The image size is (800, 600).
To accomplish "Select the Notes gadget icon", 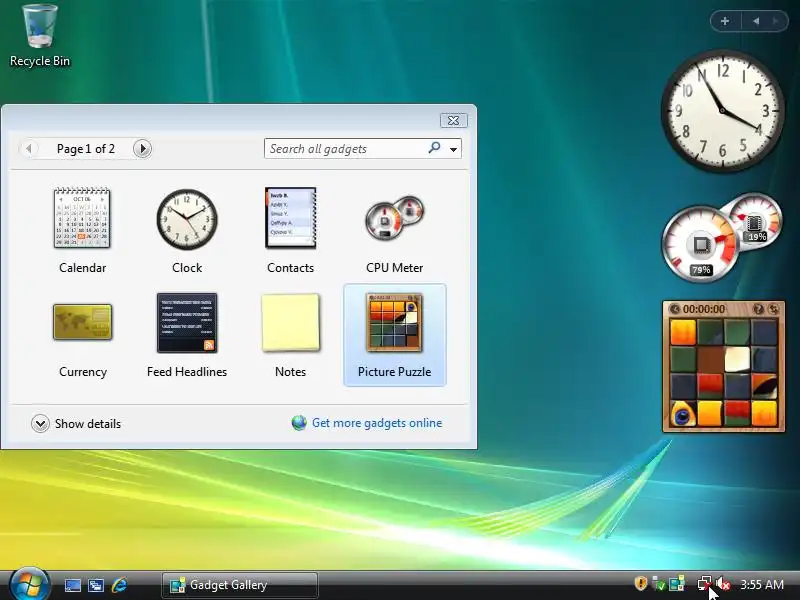I will point(290,322).
